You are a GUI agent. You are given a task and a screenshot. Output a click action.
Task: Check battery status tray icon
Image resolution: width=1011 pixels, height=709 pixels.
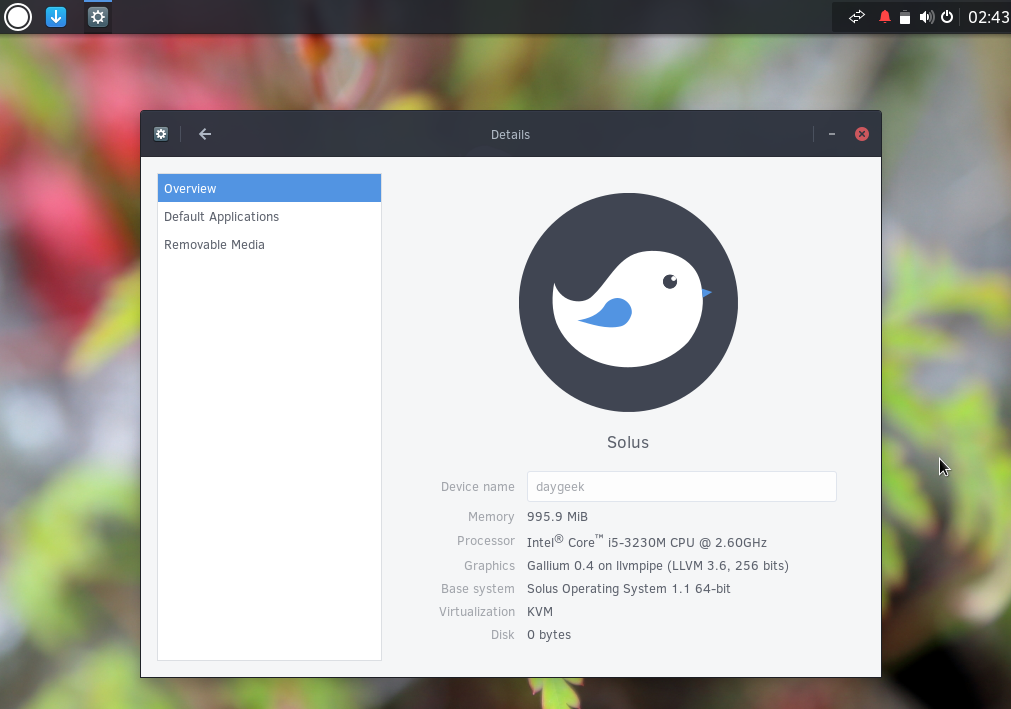tap(905, 17)
